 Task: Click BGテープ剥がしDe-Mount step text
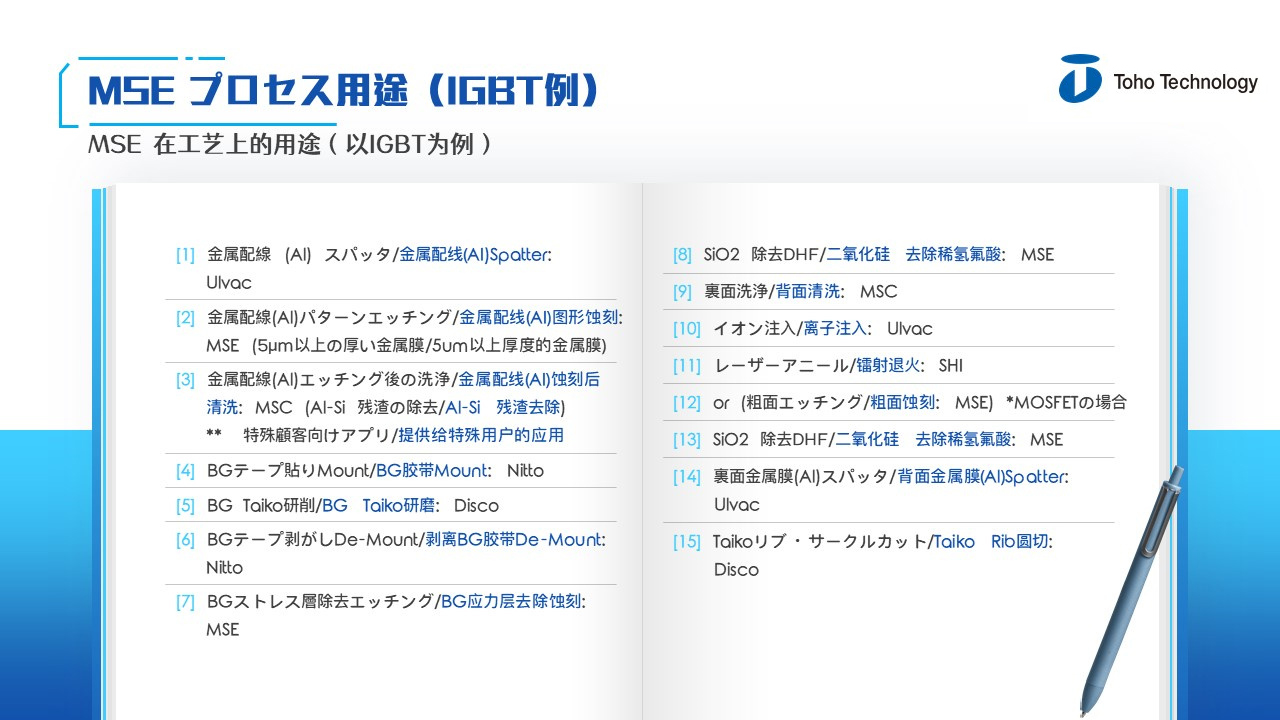[x=313, y=540]
